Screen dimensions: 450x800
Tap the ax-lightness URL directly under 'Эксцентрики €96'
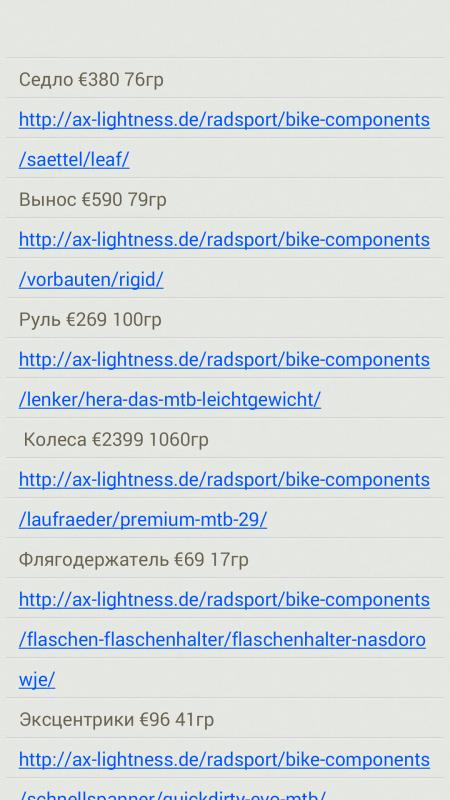pyautogui.click(x=224, y=760)
